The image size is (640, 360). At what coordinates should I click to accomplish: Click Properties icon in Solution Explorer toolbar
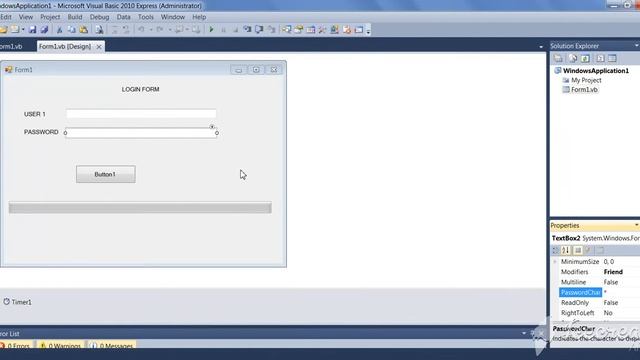point(558,58)
